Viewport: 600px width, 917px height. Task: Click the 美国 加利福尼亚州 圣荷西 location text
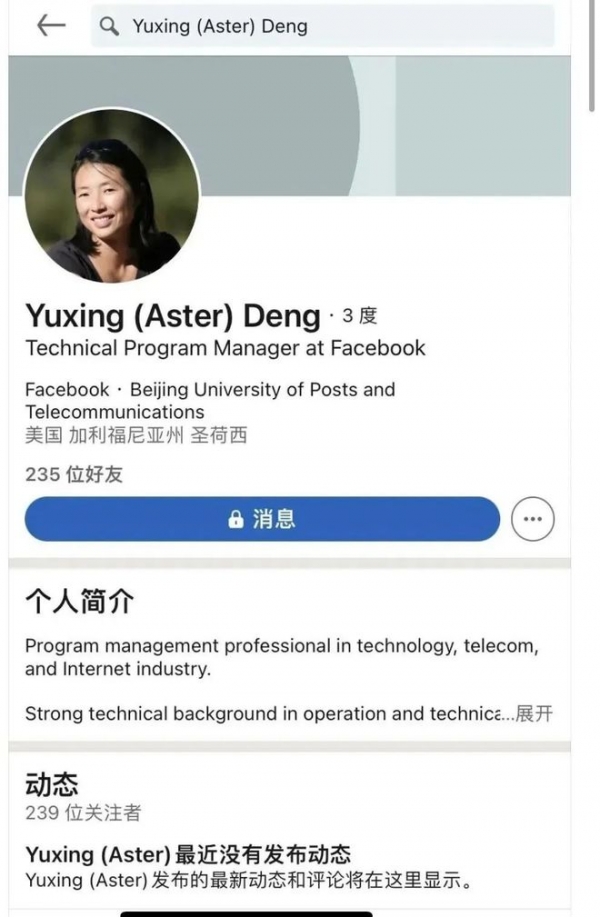coord(136,435)
